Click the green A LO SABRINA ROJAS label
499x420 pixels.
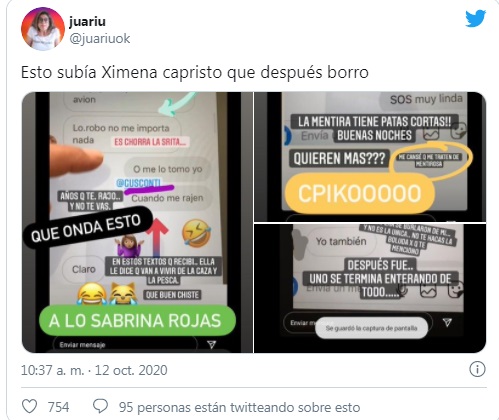pyautogui.click(x=137, y=320)
